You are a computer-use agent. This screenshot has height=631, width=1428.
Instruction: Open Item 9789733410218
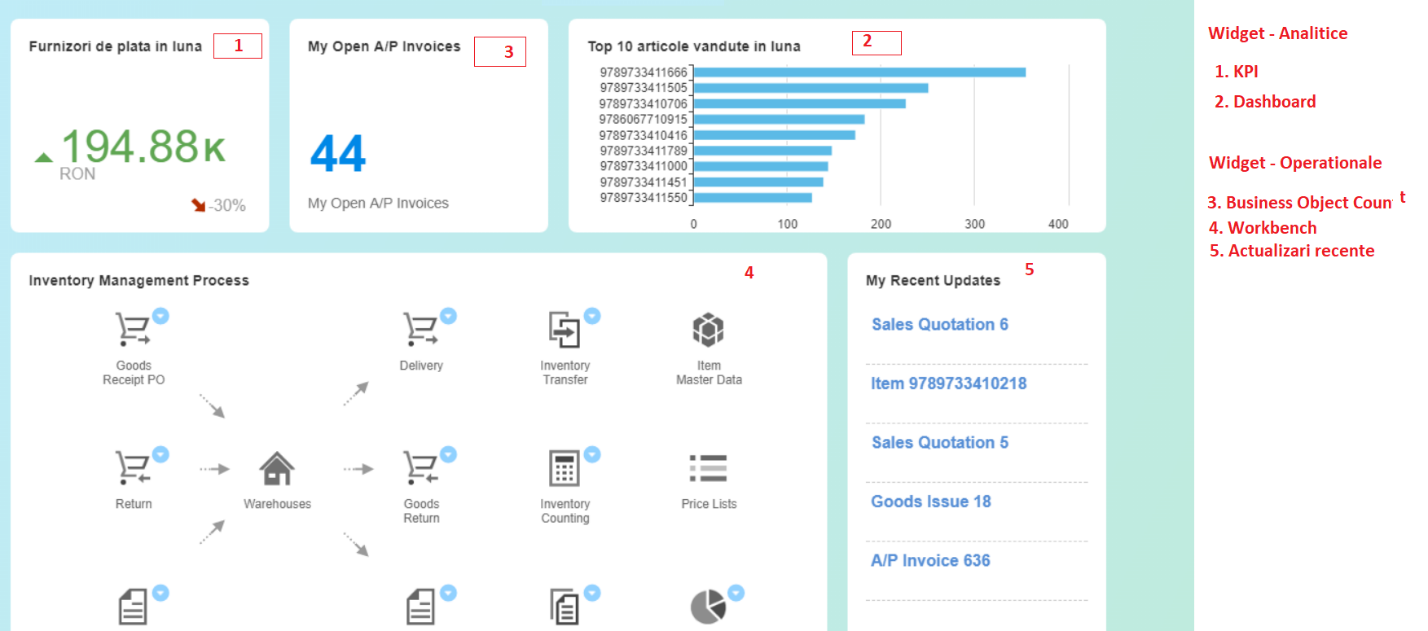click(948, 383)
